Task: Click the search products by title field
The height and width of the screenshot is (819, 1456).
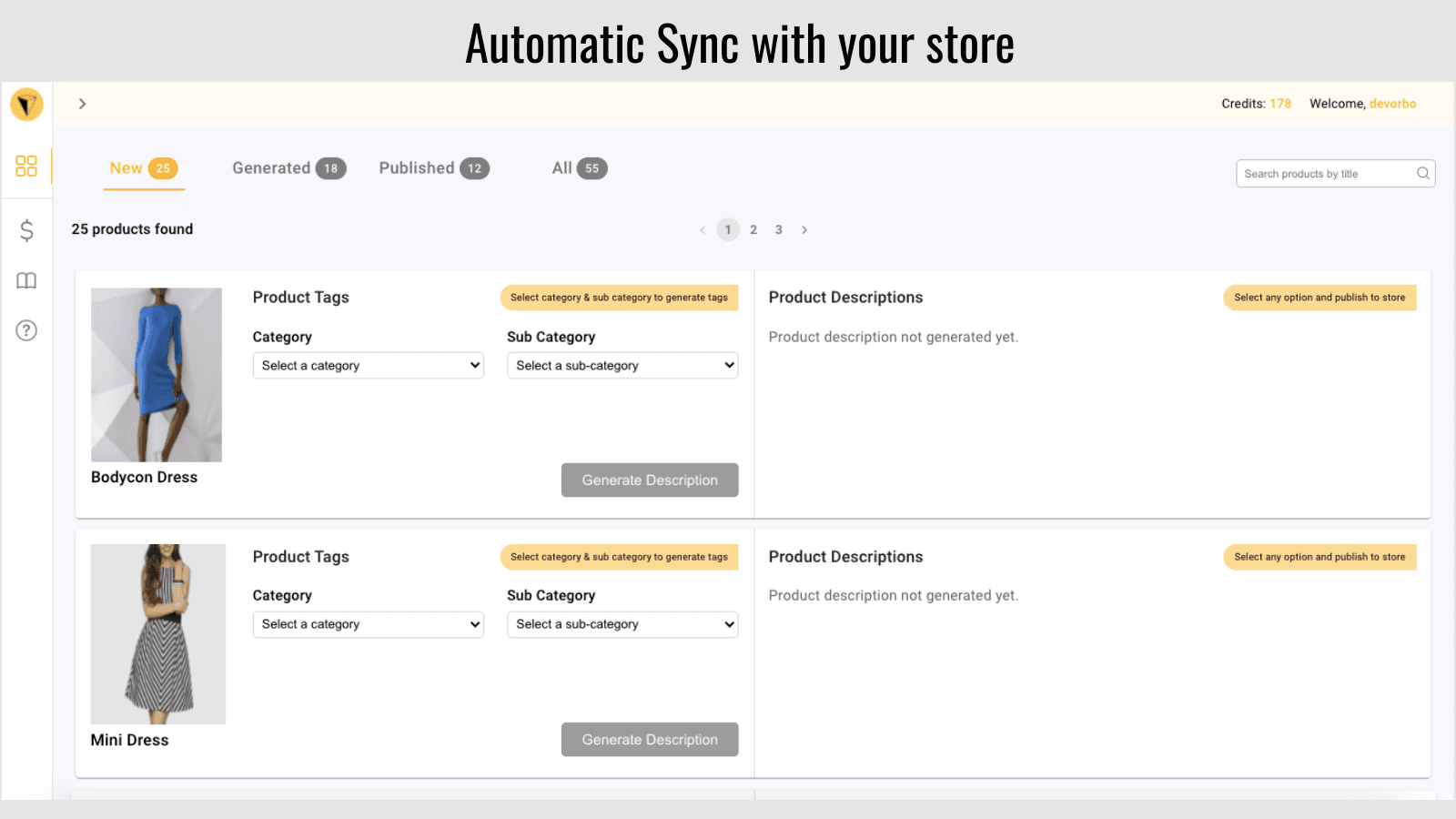Action: coord(1319,173)
